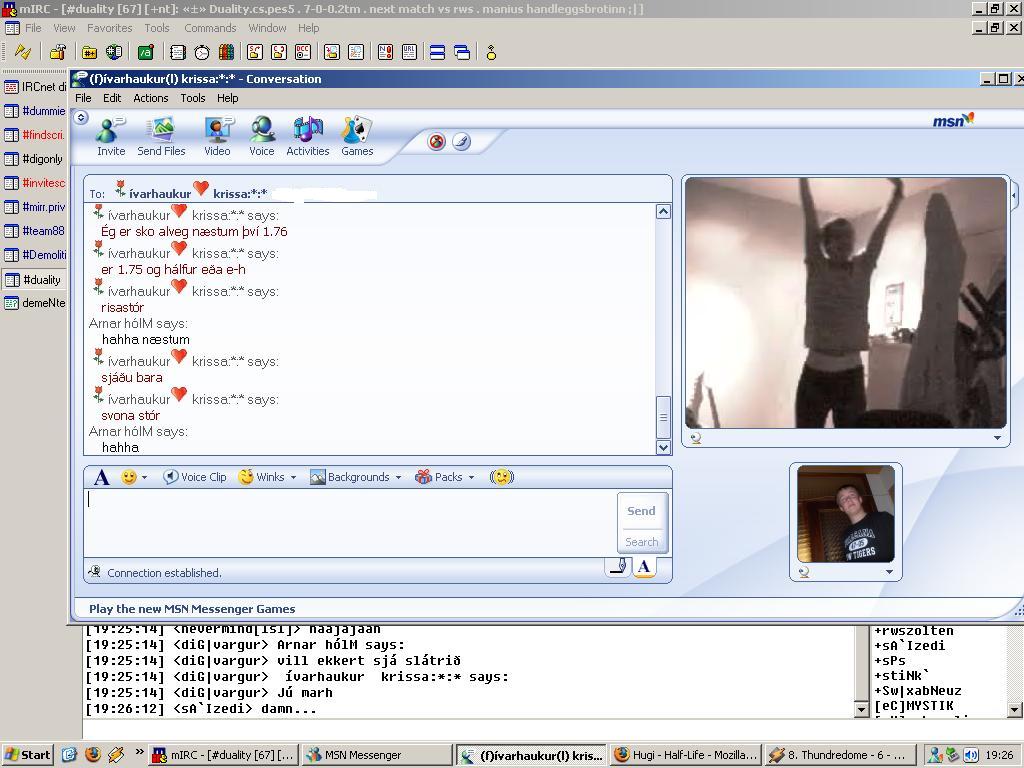This screenshot has height=768, width=1024.
Task: Click Play the new MSN Messenger Games link
Action: [192, 609]
